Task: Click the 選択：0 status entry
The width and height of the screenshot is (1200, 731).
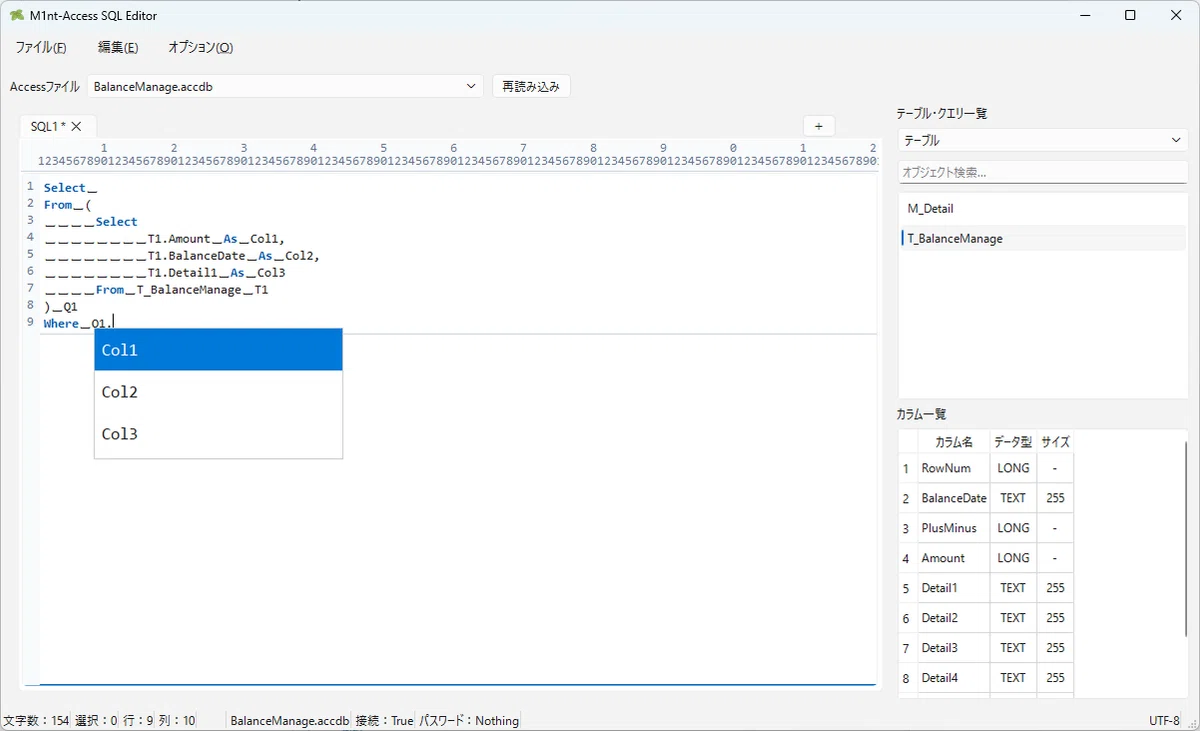Action: [x=96, y=721]
